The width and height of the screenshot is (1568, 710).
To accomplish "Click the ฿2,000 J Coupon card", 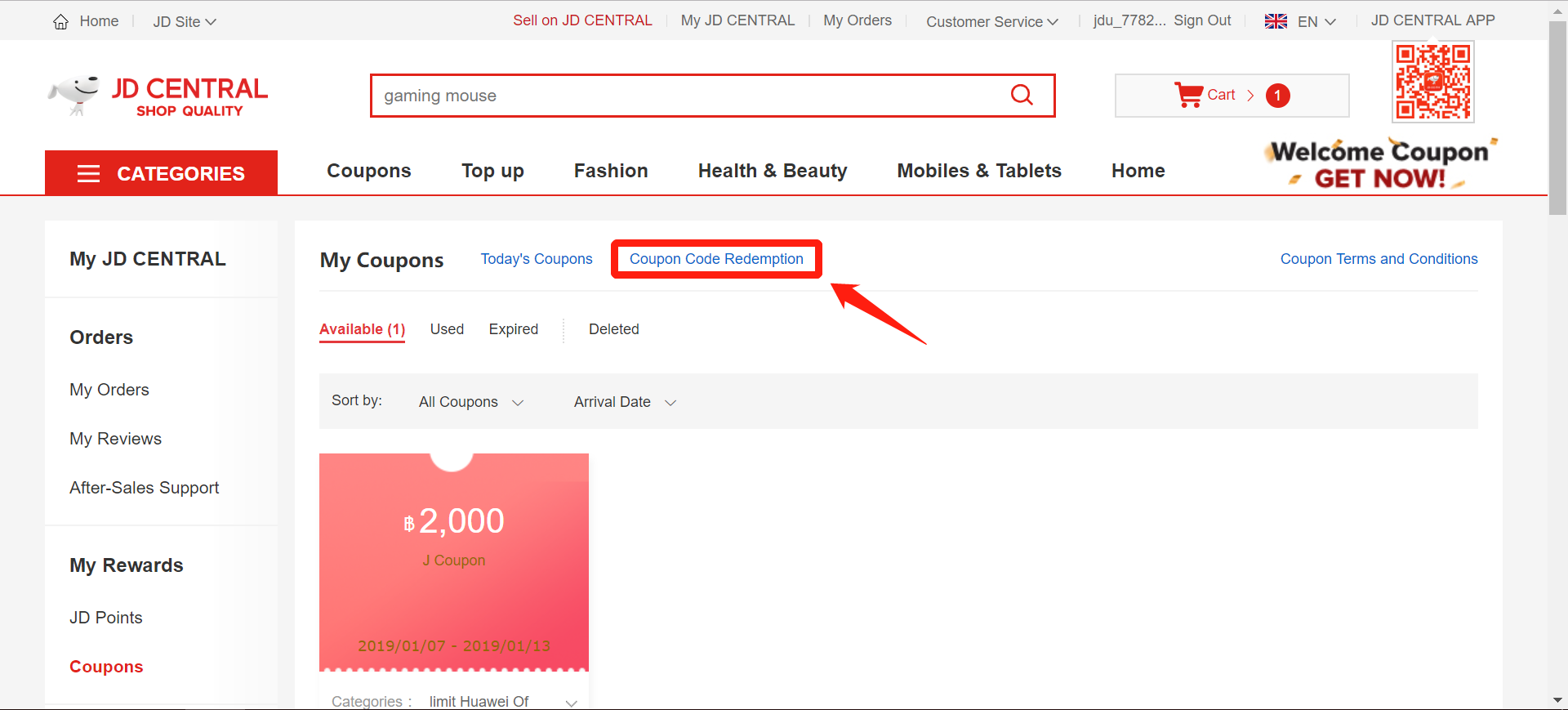I will (454, 562).
